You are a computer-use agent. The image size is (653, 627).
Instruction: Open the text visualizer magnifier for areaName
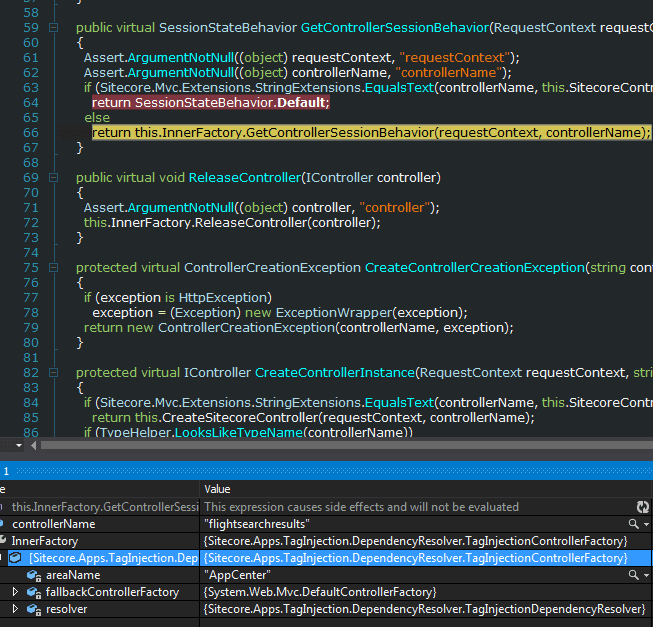[x=633, y=575]
